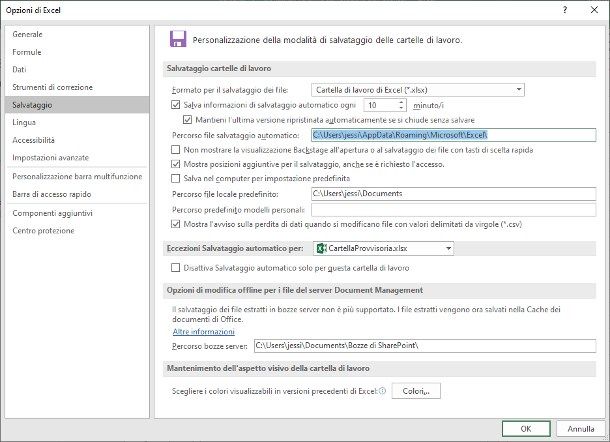The height and width of the screenshot is (442, 610).
Task: Open the Centro protezione category
Action: pos(77,231)
